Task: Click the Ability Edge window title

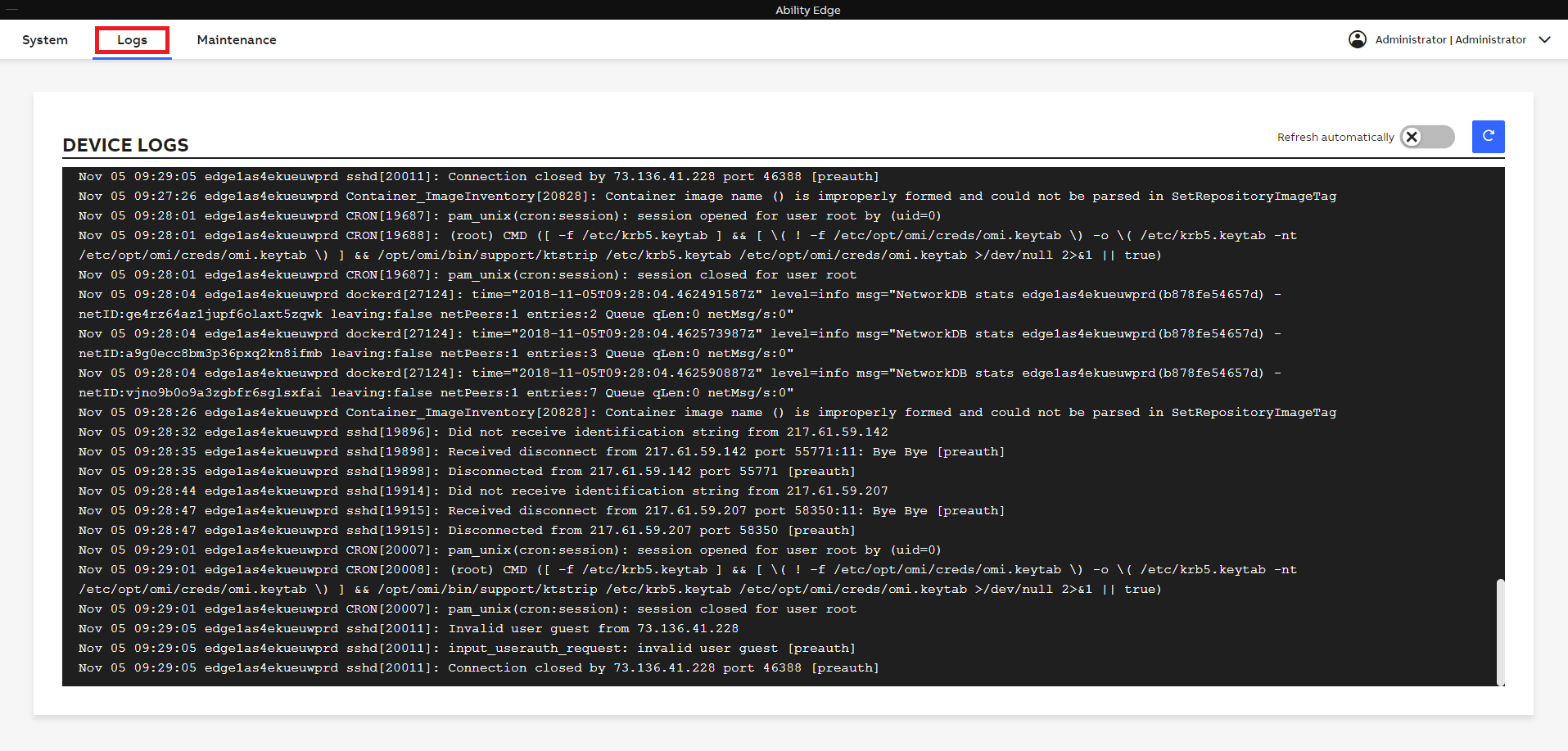Action: 808,10
